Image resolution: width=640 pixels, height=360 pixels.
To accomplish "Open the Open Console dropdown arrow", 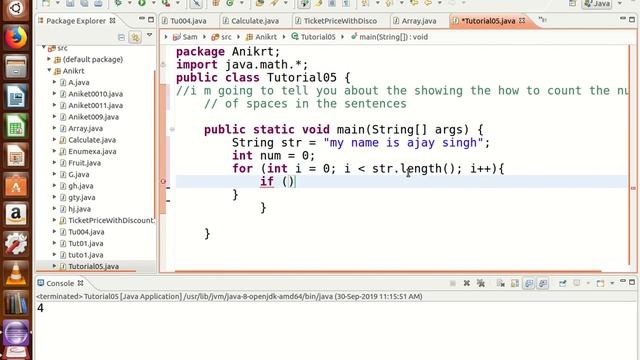I will [612, 283].
